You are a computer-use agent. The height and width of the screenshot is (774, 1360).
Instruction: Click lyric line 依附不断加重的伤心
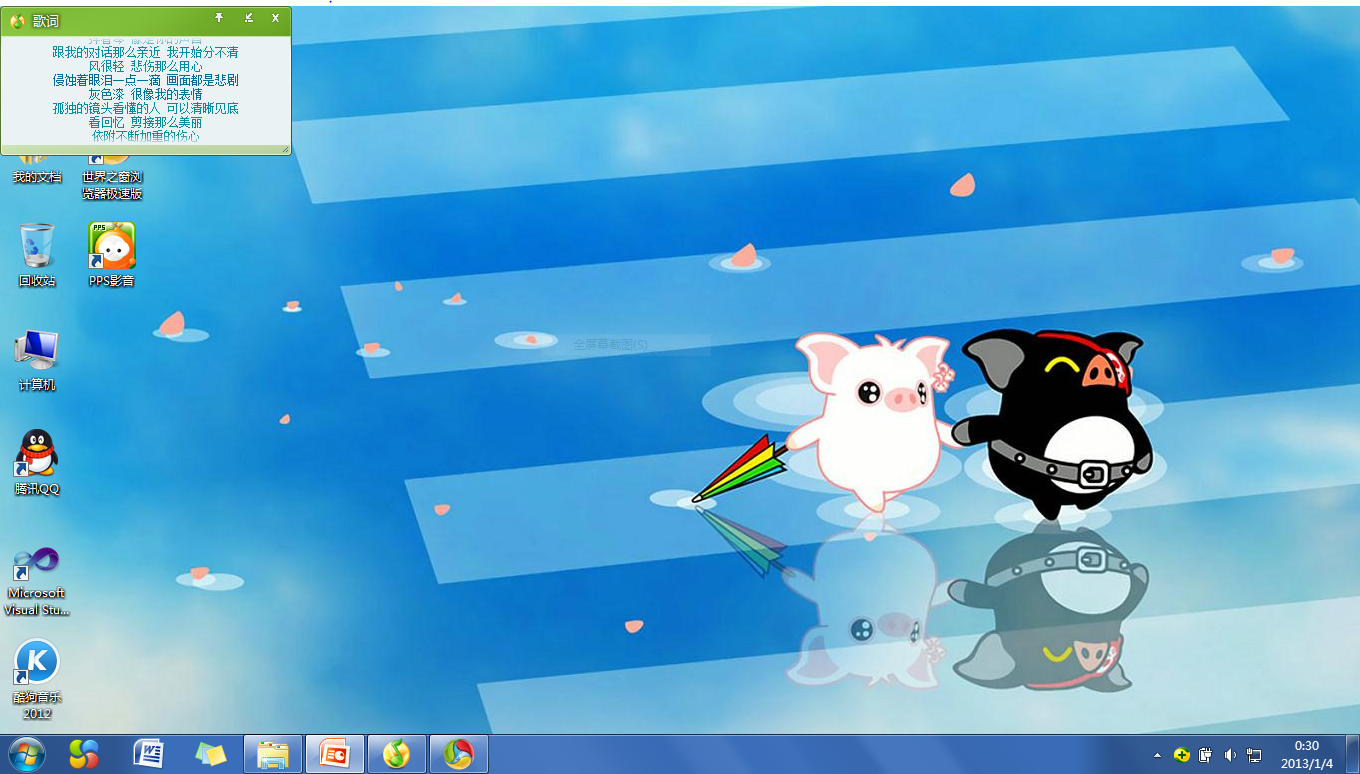[146, 135]
